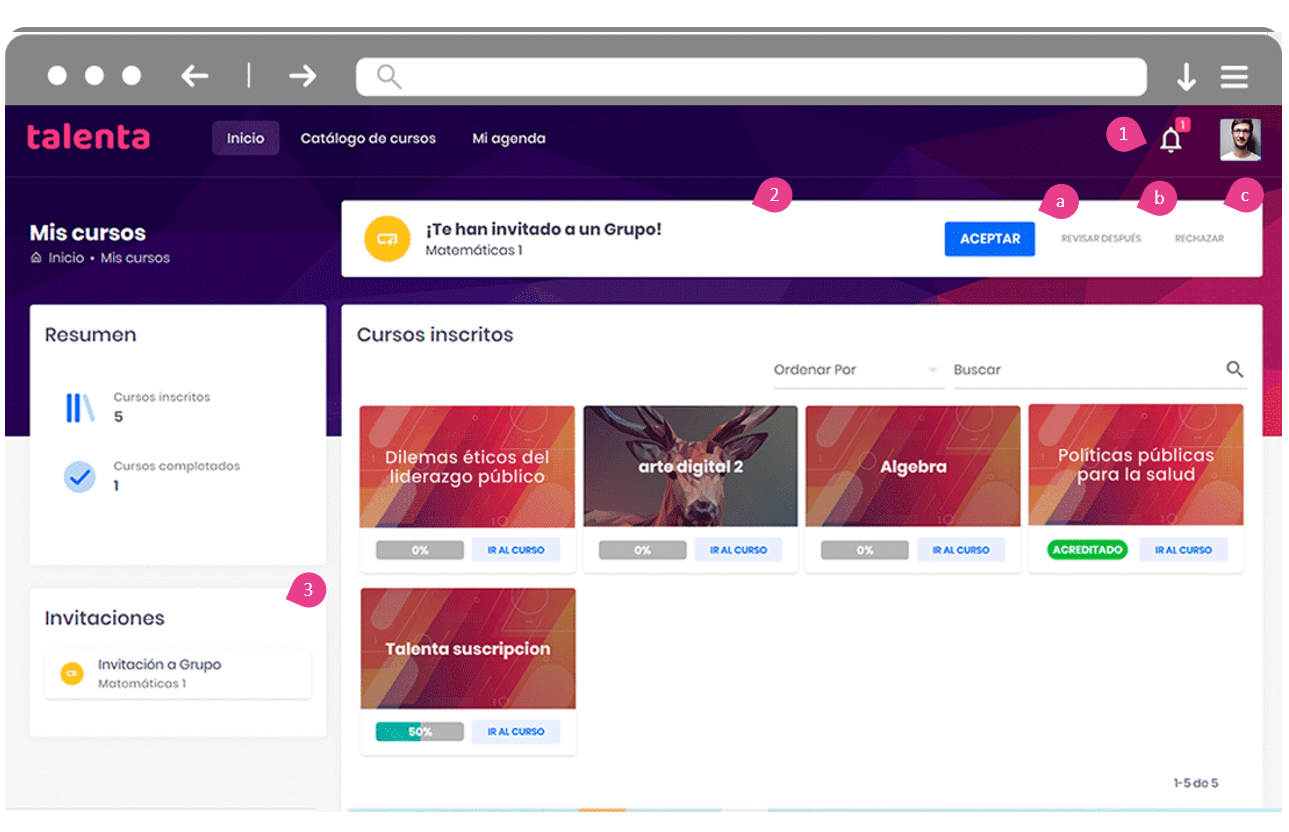Open the Ordenar Por dropdown
The width and height of the screenshot is (1289, 832).
pyautogui.click(x=857, y=370)
